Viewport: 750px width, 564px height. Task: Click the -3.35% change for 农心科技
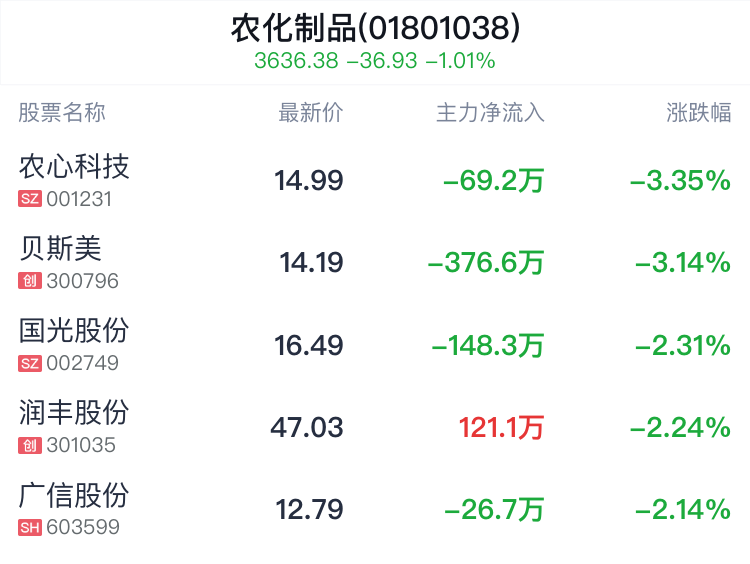pos(680,180)
